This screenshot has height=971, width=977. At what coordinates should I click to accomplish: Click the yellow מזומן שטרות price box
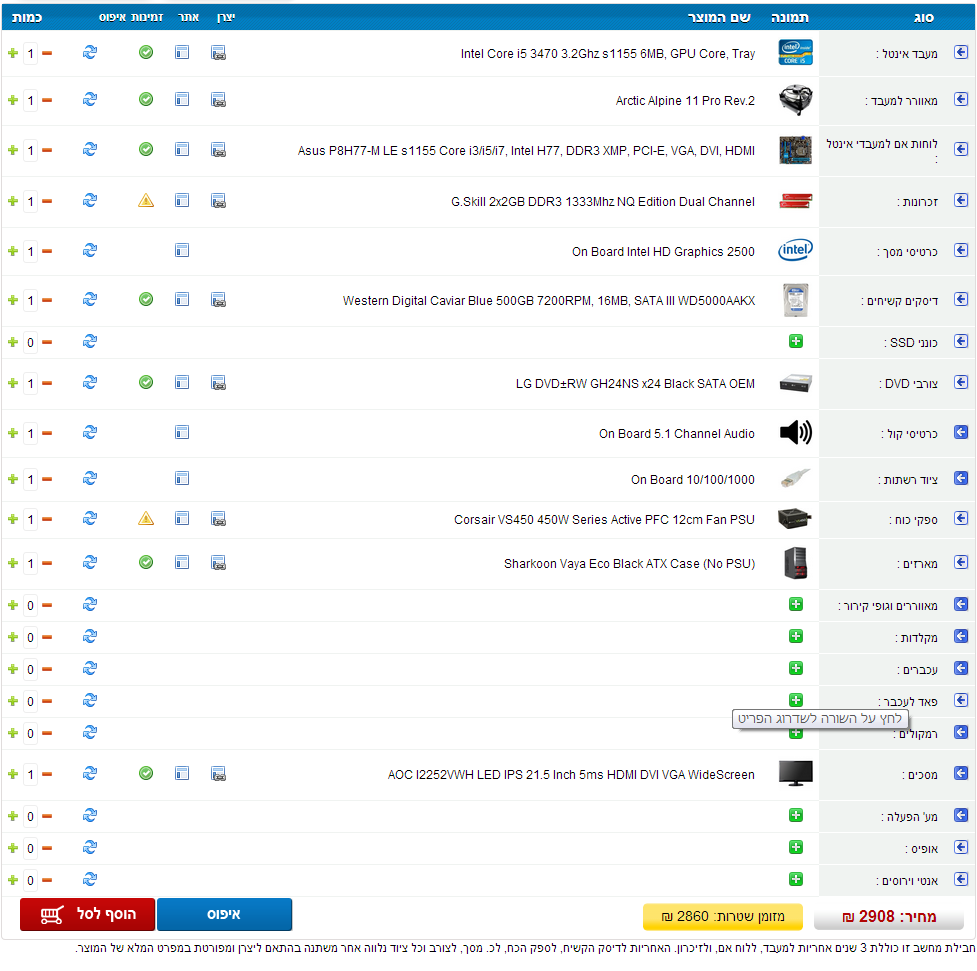722,916
